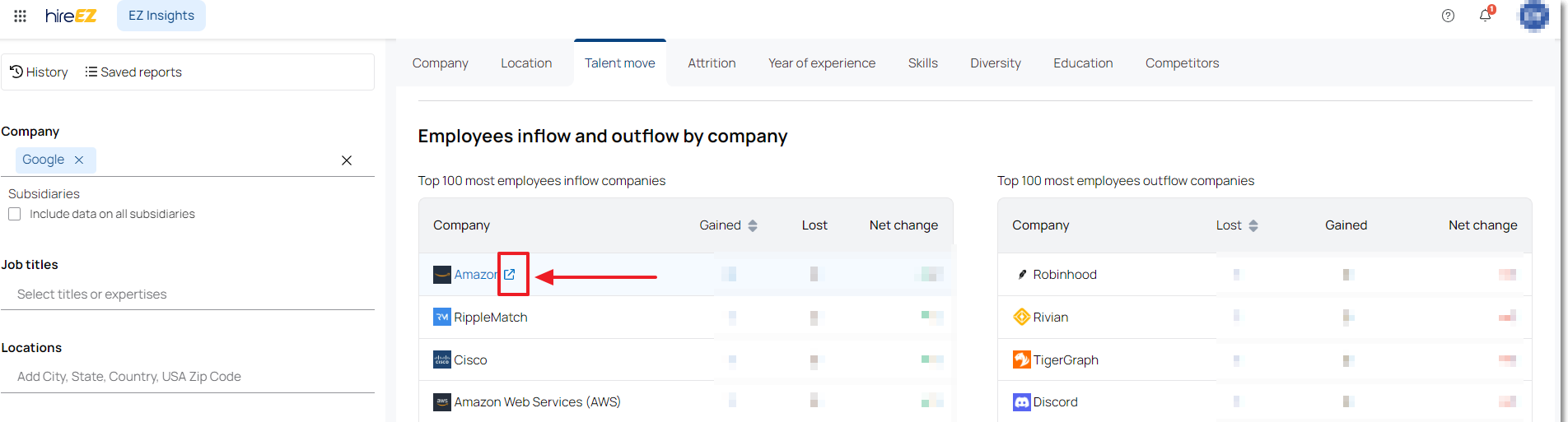Open History panel
The image size is (1568, 422).
[39, 72]
